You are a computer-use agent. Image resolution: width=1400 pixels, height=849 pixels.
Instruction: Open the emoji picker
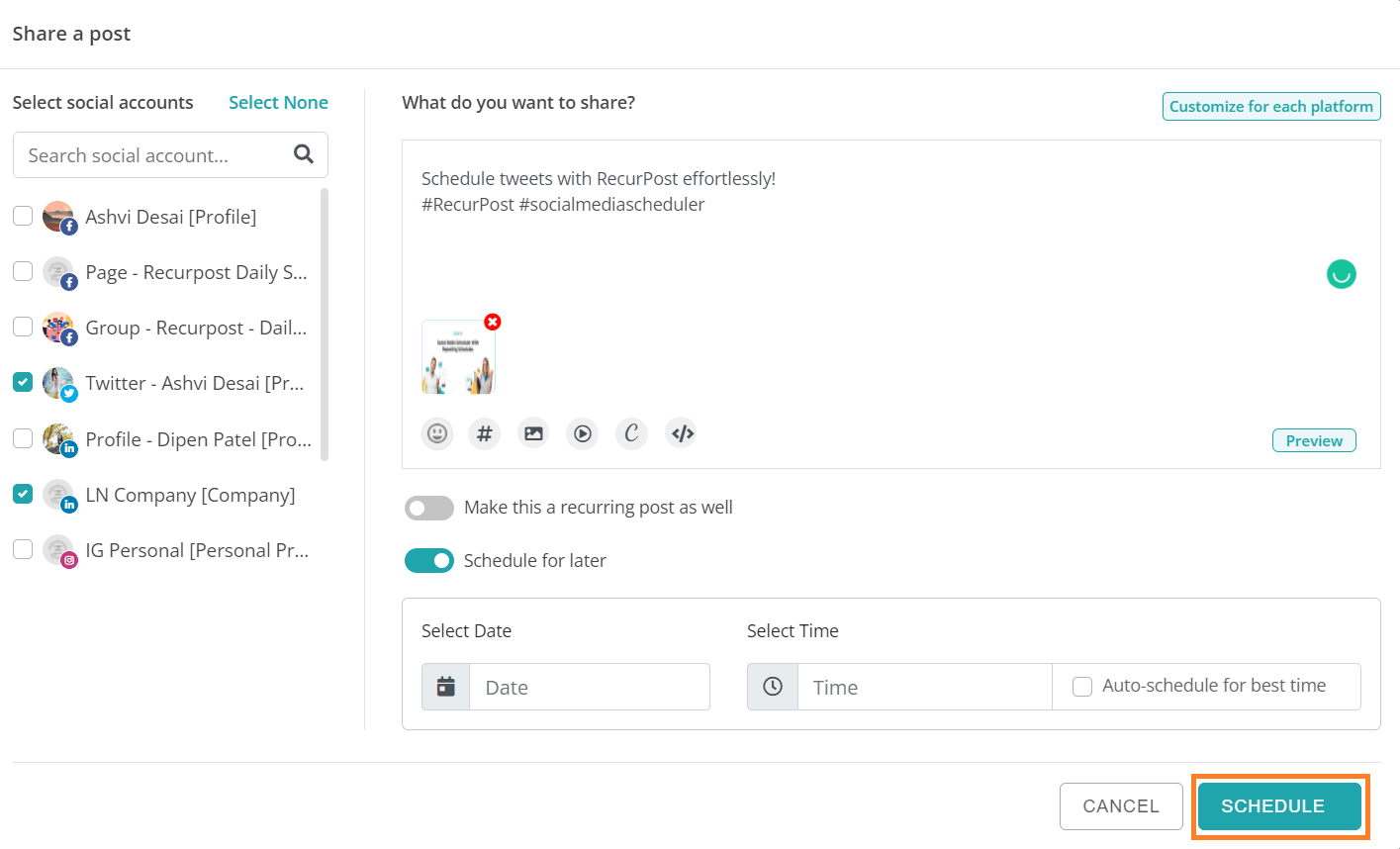[436, 433]
